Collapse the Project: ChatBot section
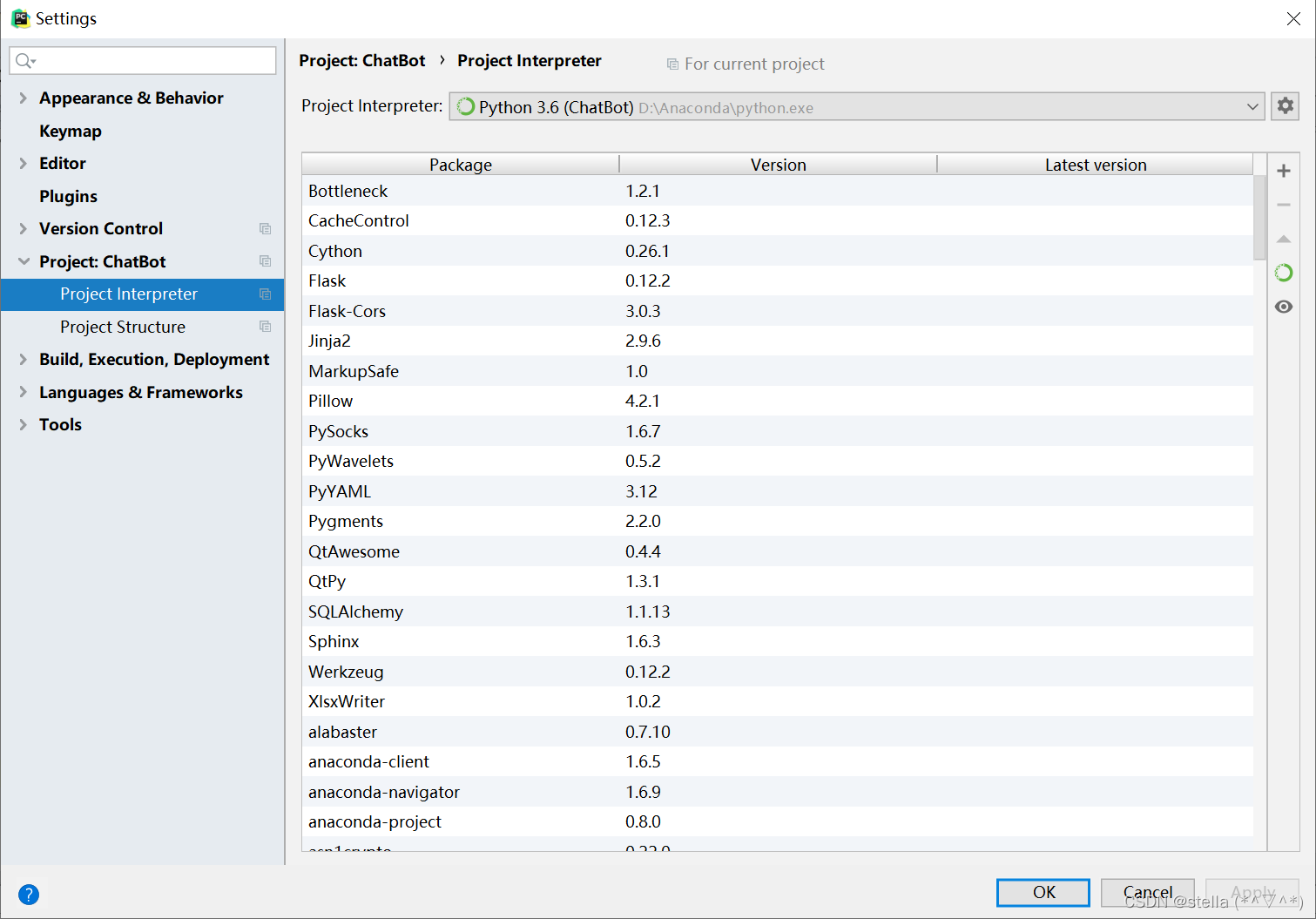 click(x=24, y=261)
